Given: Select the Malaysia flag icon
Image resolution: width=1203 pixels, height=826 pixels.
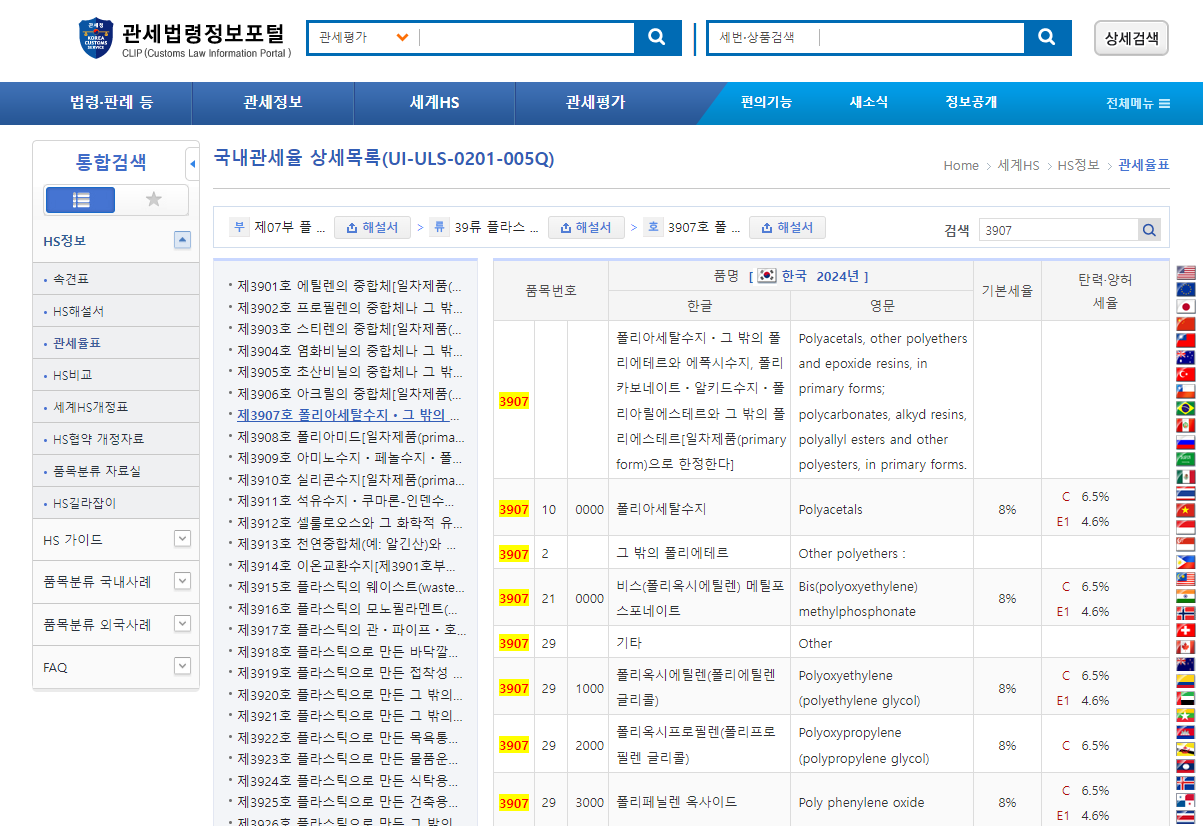Looking at the screenshot, I should (x=1186, y=579).
